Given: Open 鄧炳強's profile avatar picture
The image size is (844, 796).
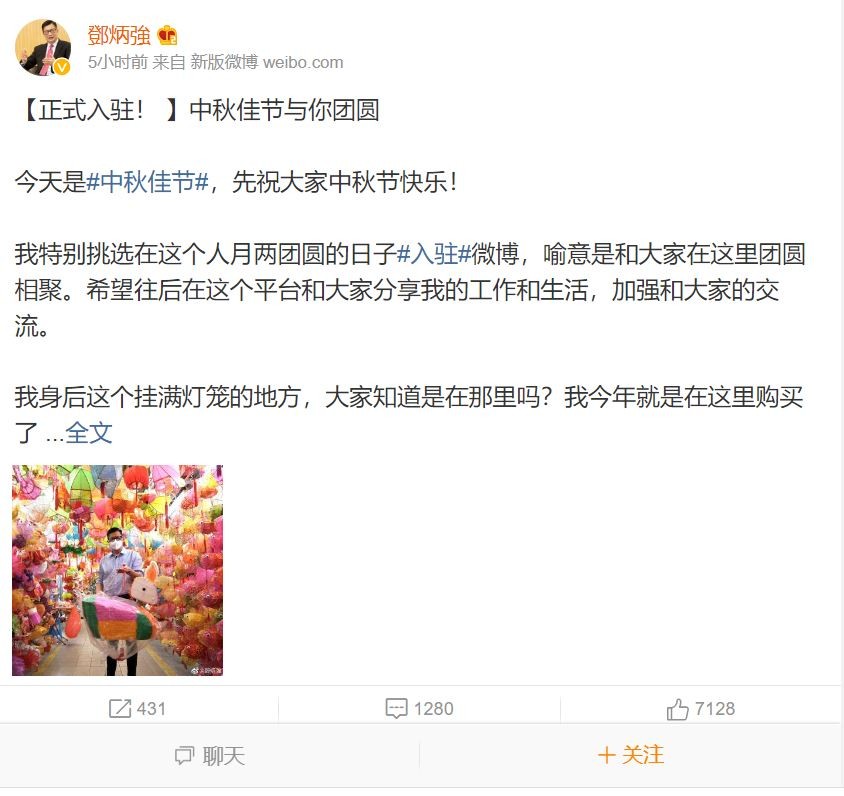Looking at the screenshot, I should coord(43,47).
